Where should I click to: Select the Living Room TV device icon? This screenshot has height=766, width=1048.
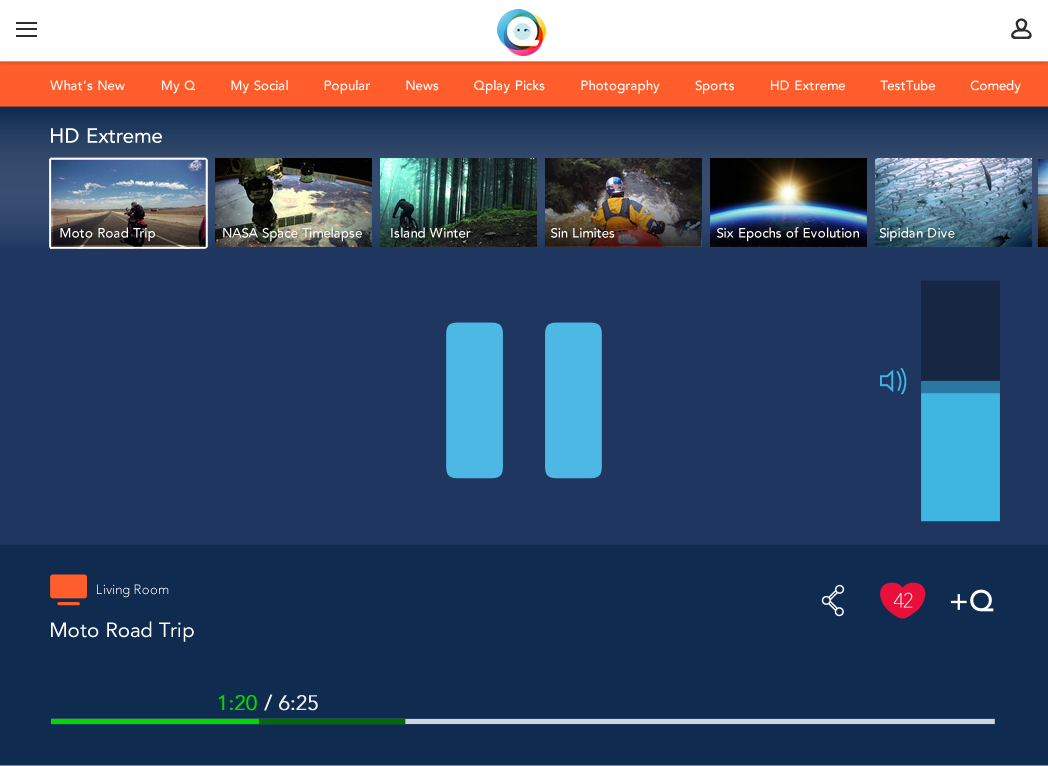click(68, 589)
